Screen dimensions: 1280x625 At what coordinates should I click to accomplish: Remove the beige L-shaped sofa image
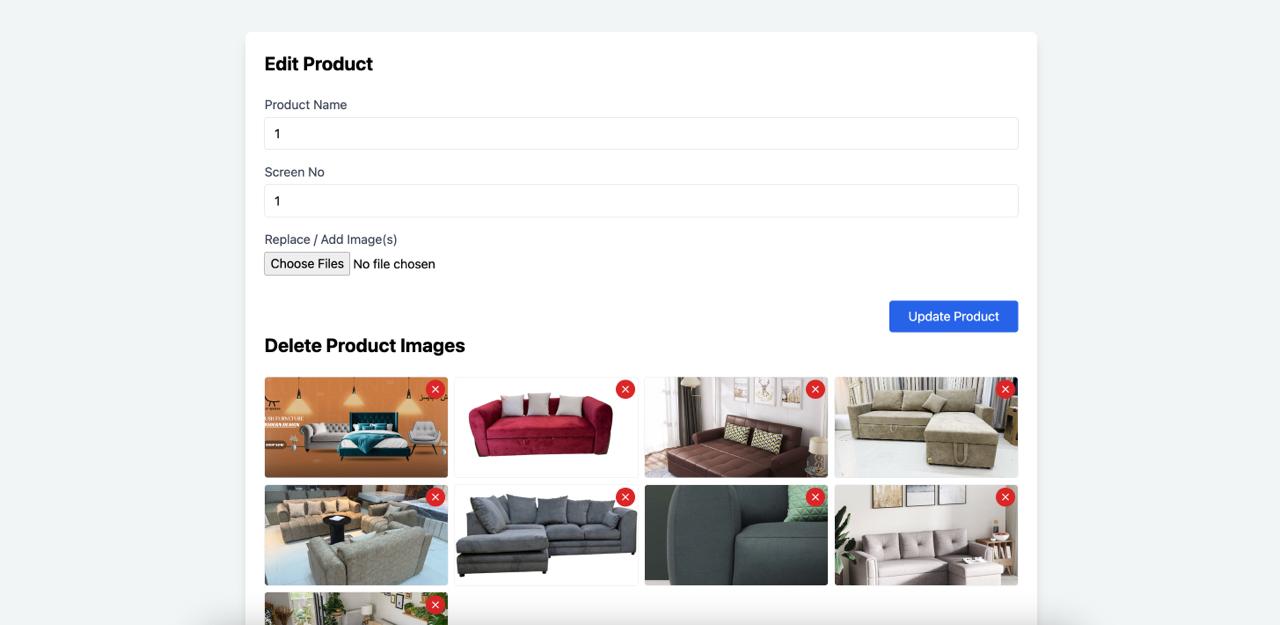[1005, 389]
